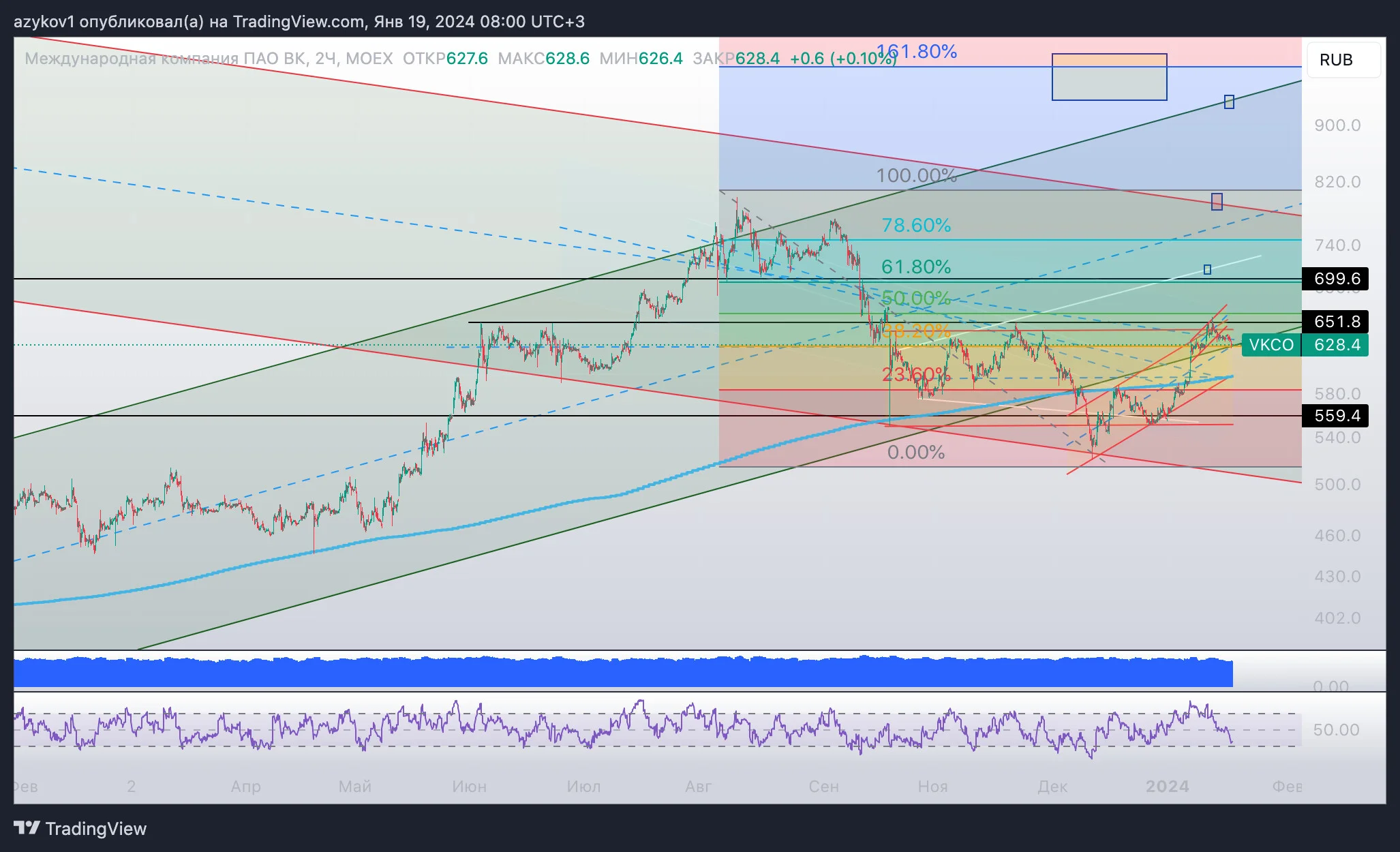Click the 2024 label on time axis
This screenshot has width=1400, height=852.
pos(1167,787)
